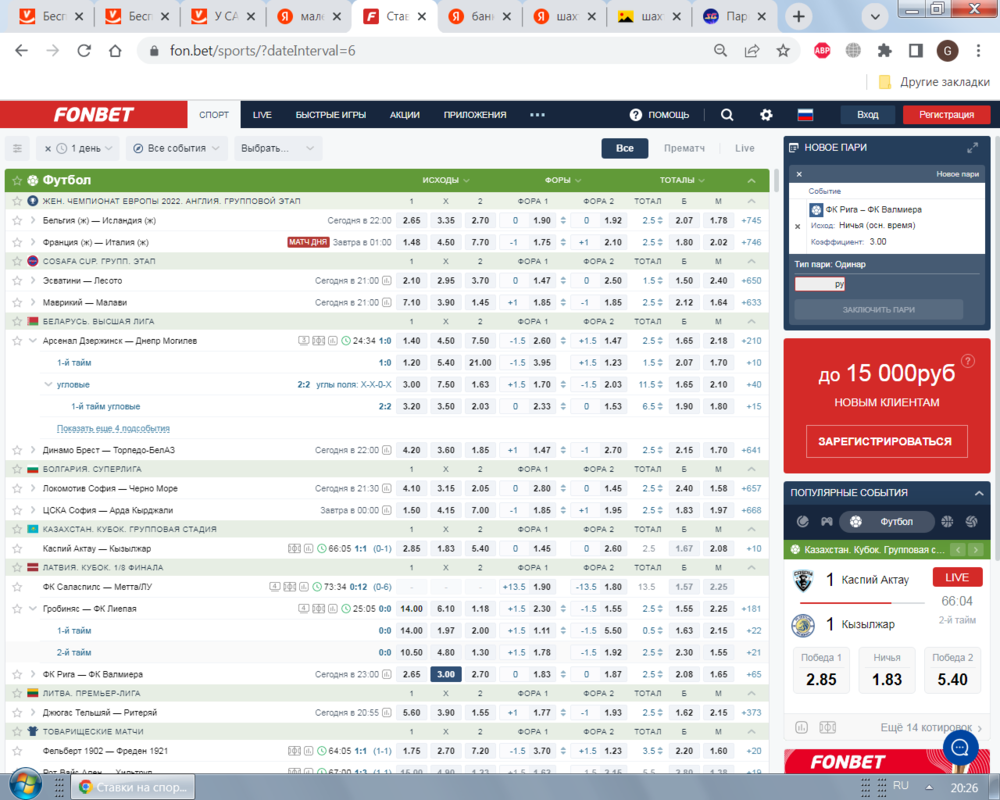This screenshot has width=1000, height=800.
Task: Reload the page
Action: pos(84,51)
